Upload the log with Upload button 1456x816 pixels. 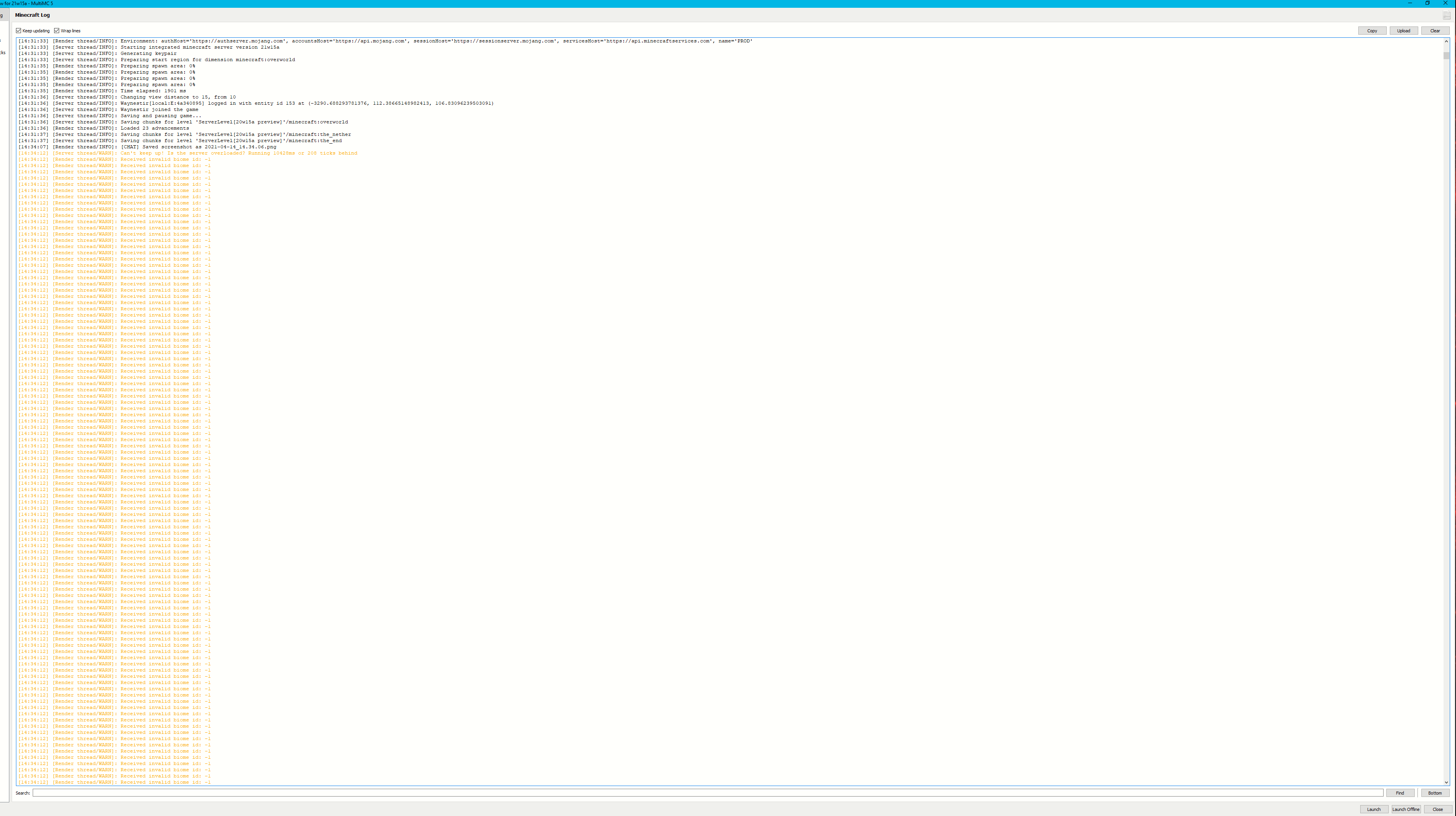tap(1403, 30)
